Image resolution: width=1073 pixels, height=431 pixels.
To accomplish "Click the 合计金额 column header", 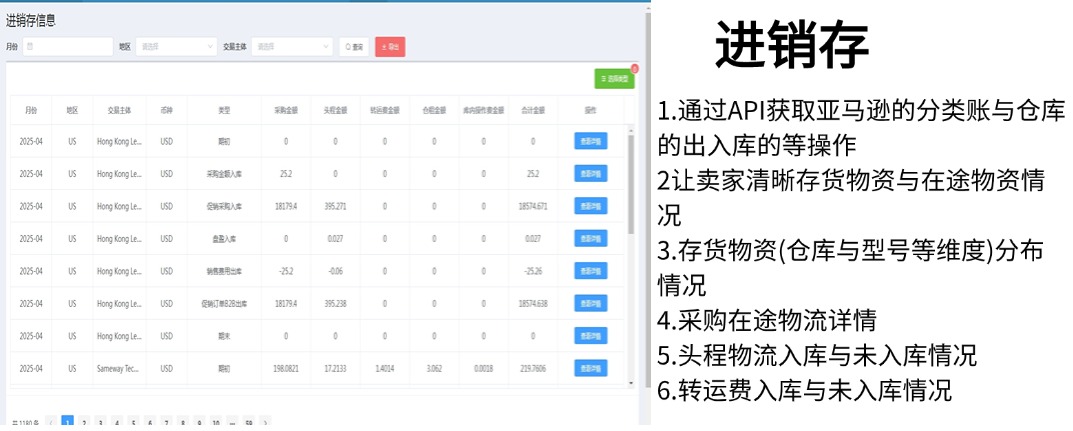I will pos(532,110).
